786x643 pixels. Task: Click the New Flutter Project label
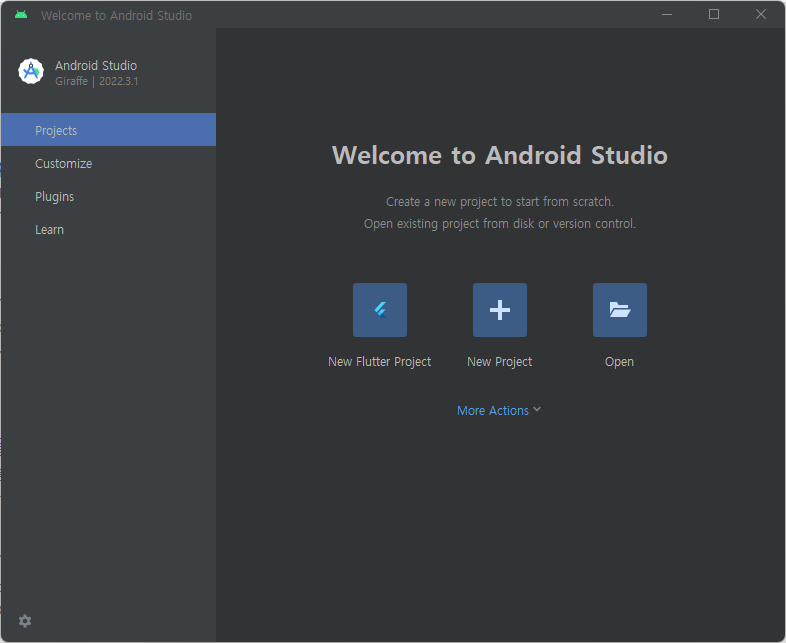(379, 362)
